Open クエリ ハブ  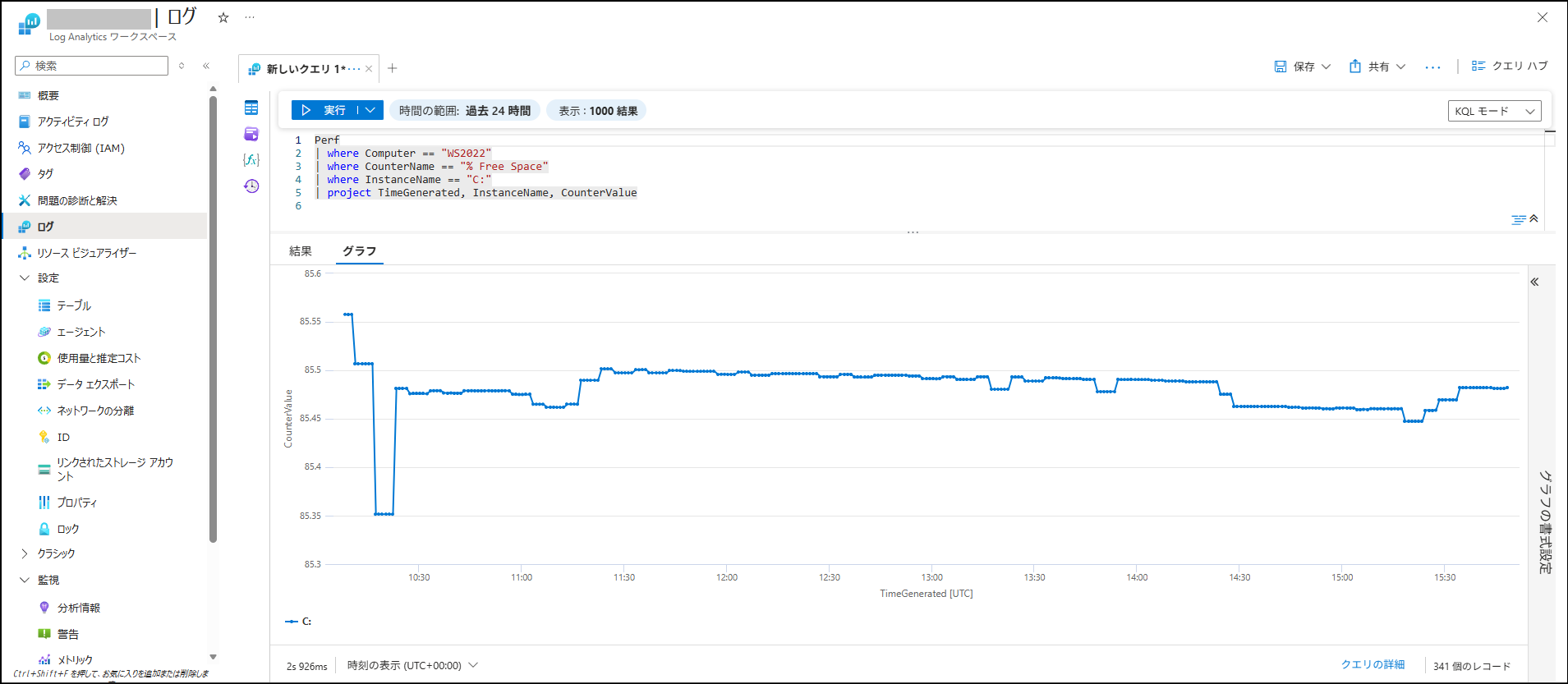tap(1510, 66)
